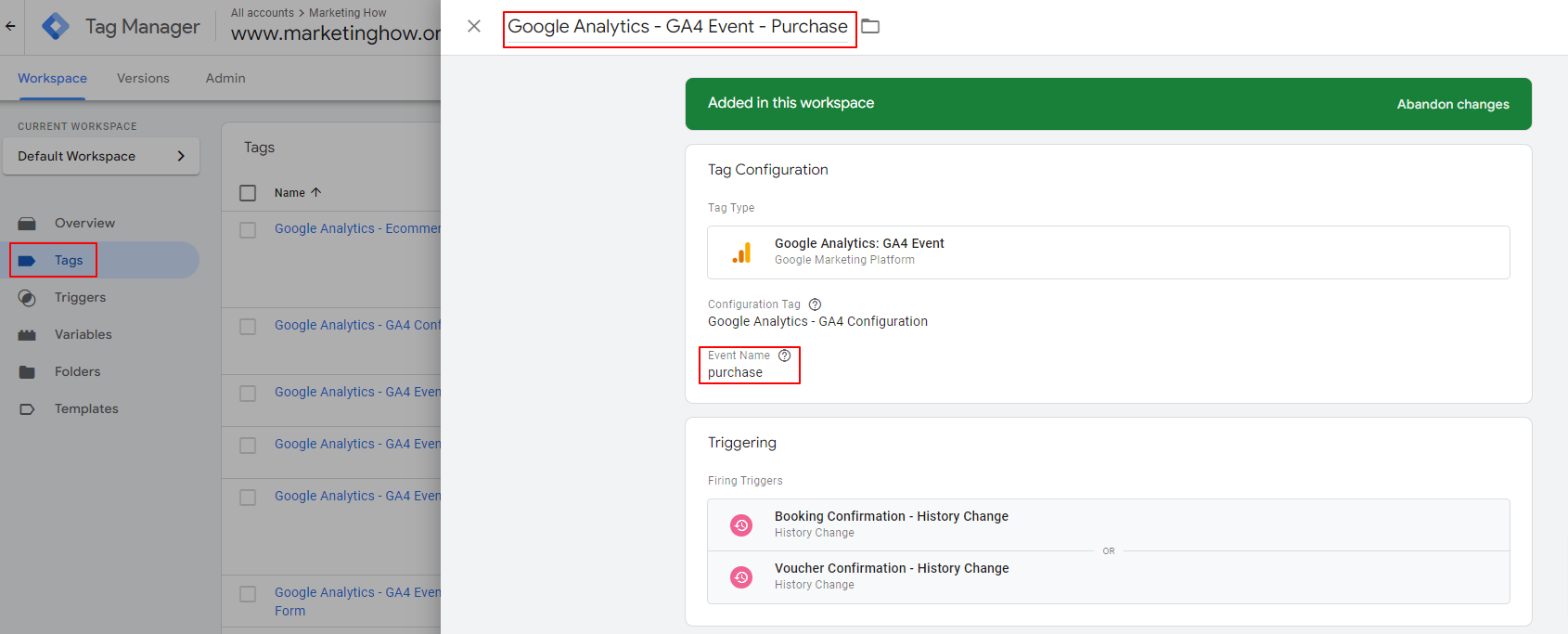Image resolution: width=1568 pixels, height=634 pixels.
Task: Go to Variables in the sidebar
Action: [x=83, y=334]
